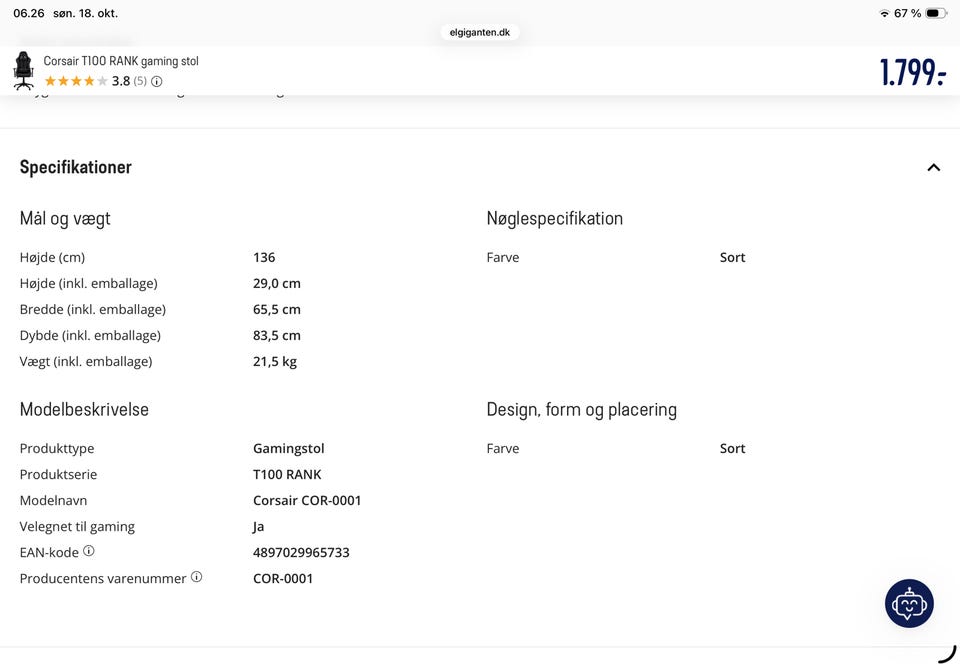Select the Nøglespecifikation heading
The width and height of the screenshot is (960, 667).
555,218
